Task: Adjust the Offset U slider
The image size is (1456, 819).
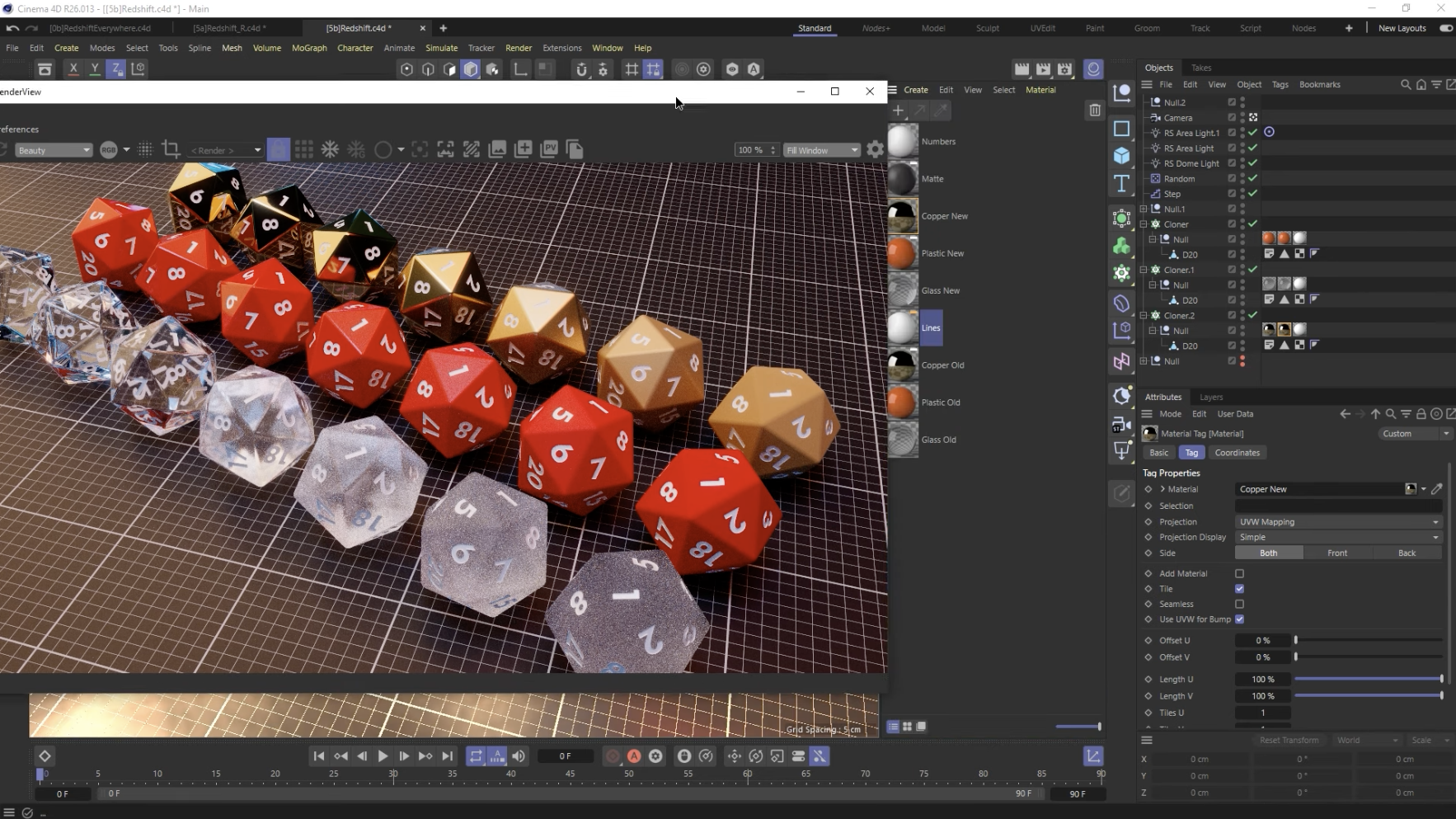Action: point(1369,640)
